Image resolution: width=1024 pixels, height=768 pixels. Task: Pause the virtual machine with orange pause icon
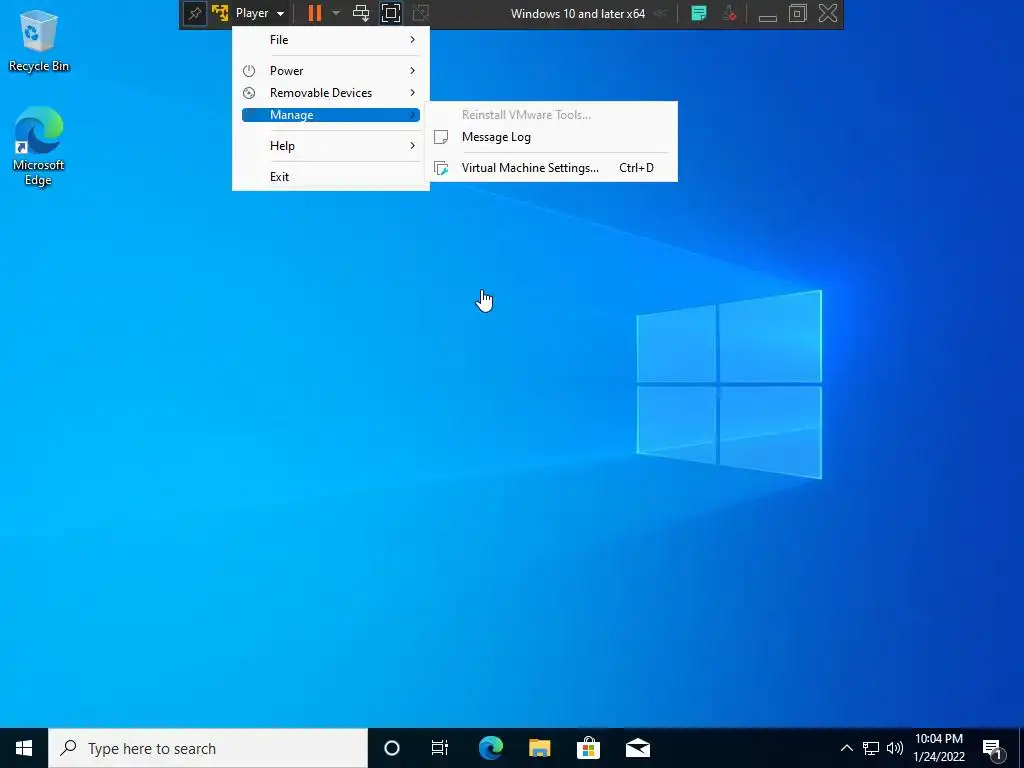point(315,14)
